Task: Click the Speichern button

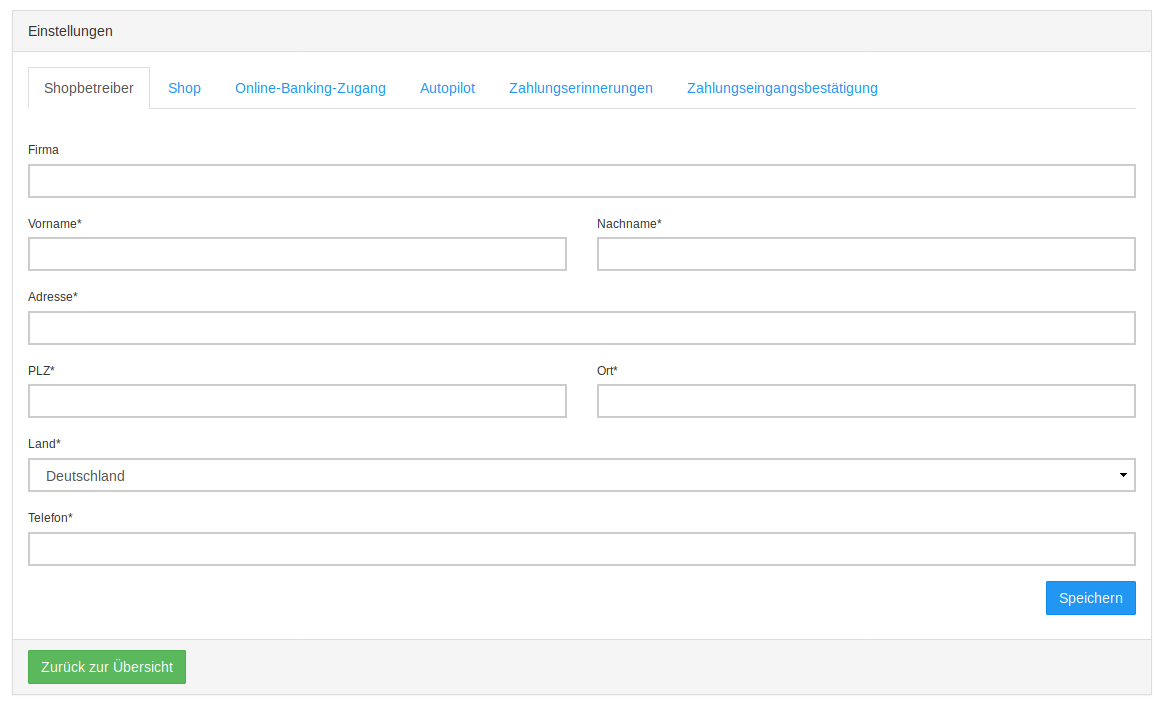Action: [1090, 598]
